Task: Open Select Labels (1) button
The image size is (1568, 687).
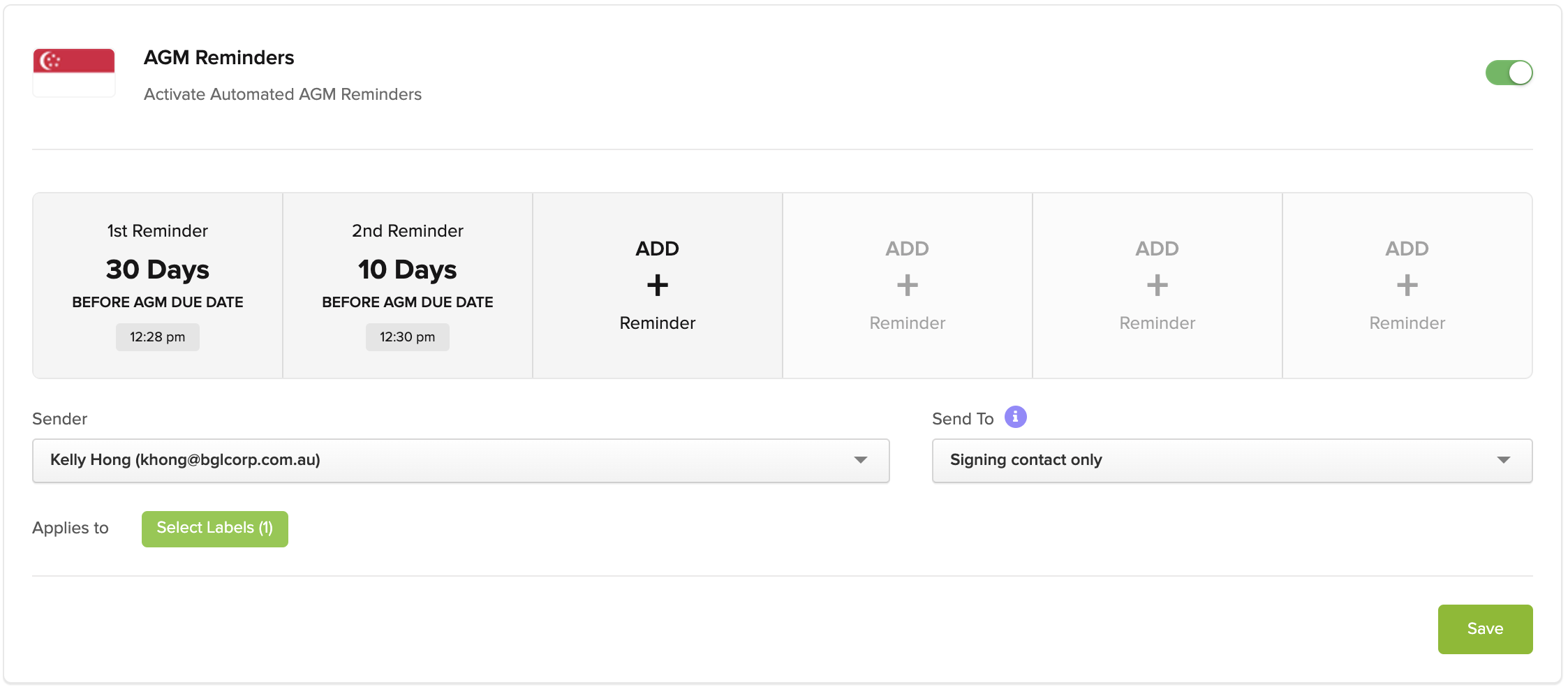Action: (215, 529)
